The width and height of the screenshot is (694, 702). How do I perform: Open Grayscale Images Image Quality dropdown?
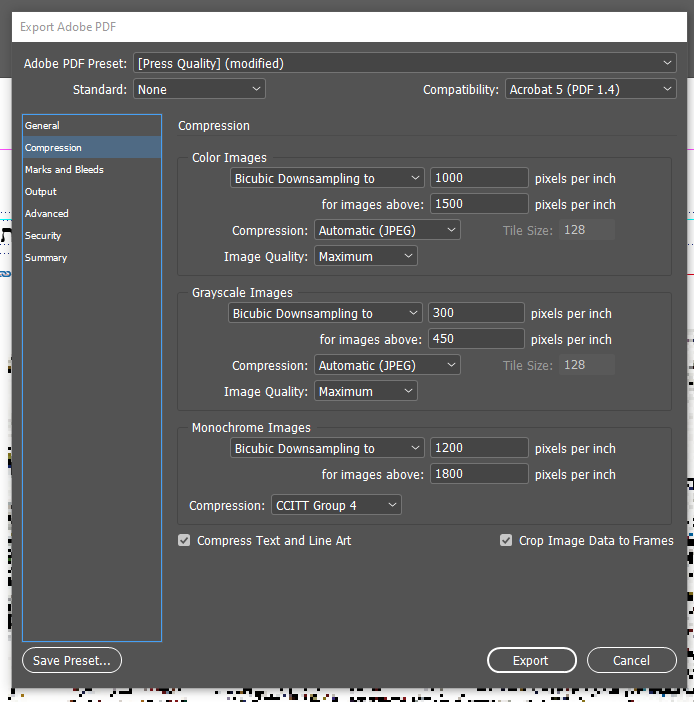coord(366,391)
